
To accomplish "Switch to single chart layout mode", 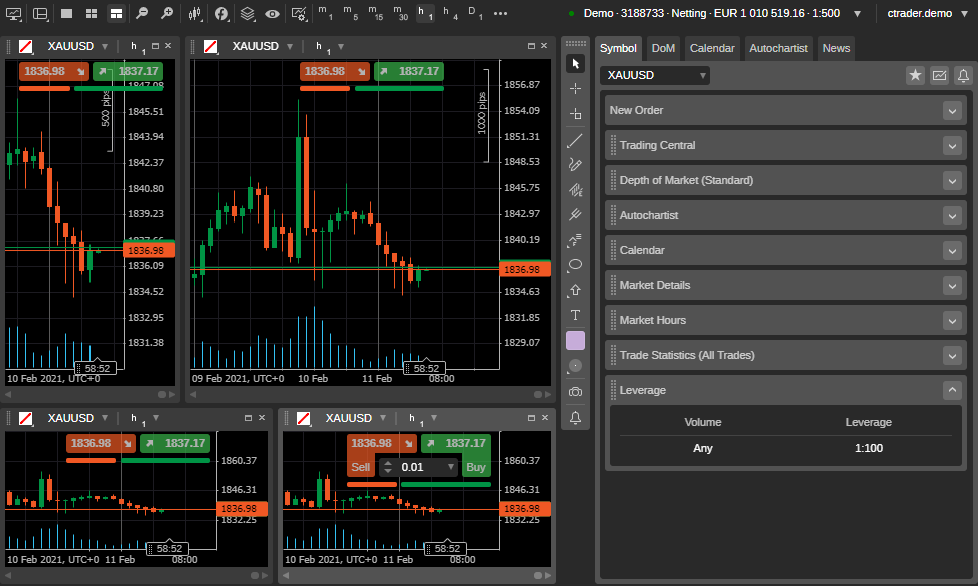I will click(66, 14).
